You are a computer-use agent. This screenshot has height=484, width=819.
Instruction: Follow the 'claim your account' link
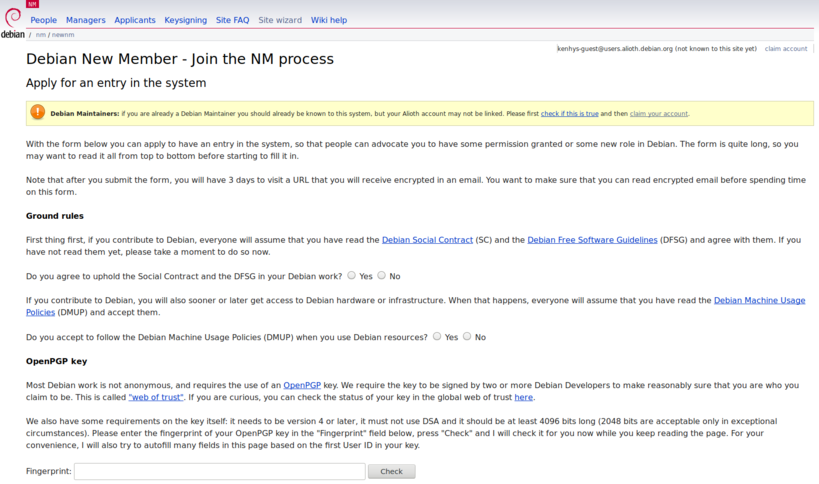[659, 113]
